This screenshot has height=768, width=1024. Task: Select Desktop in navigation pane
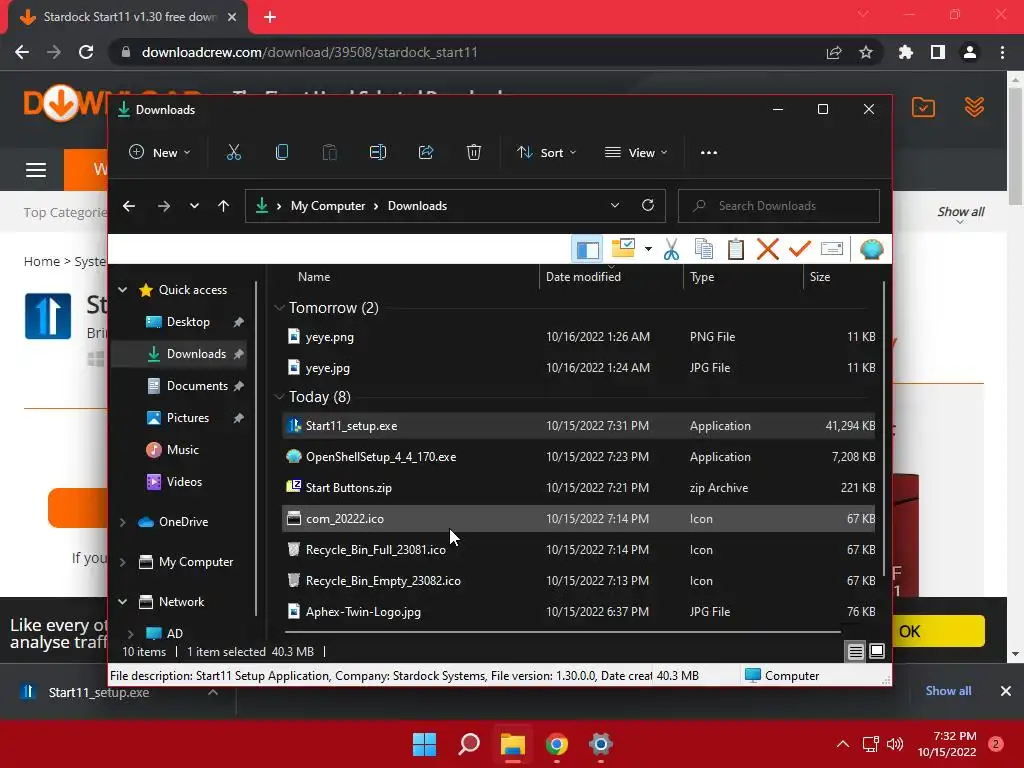pyautogui.click(x=188, y=321)
